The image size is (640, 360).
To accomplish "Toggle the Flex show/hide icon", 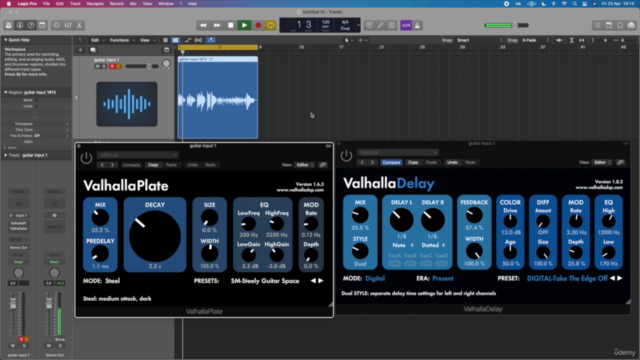I will point(198,40).
